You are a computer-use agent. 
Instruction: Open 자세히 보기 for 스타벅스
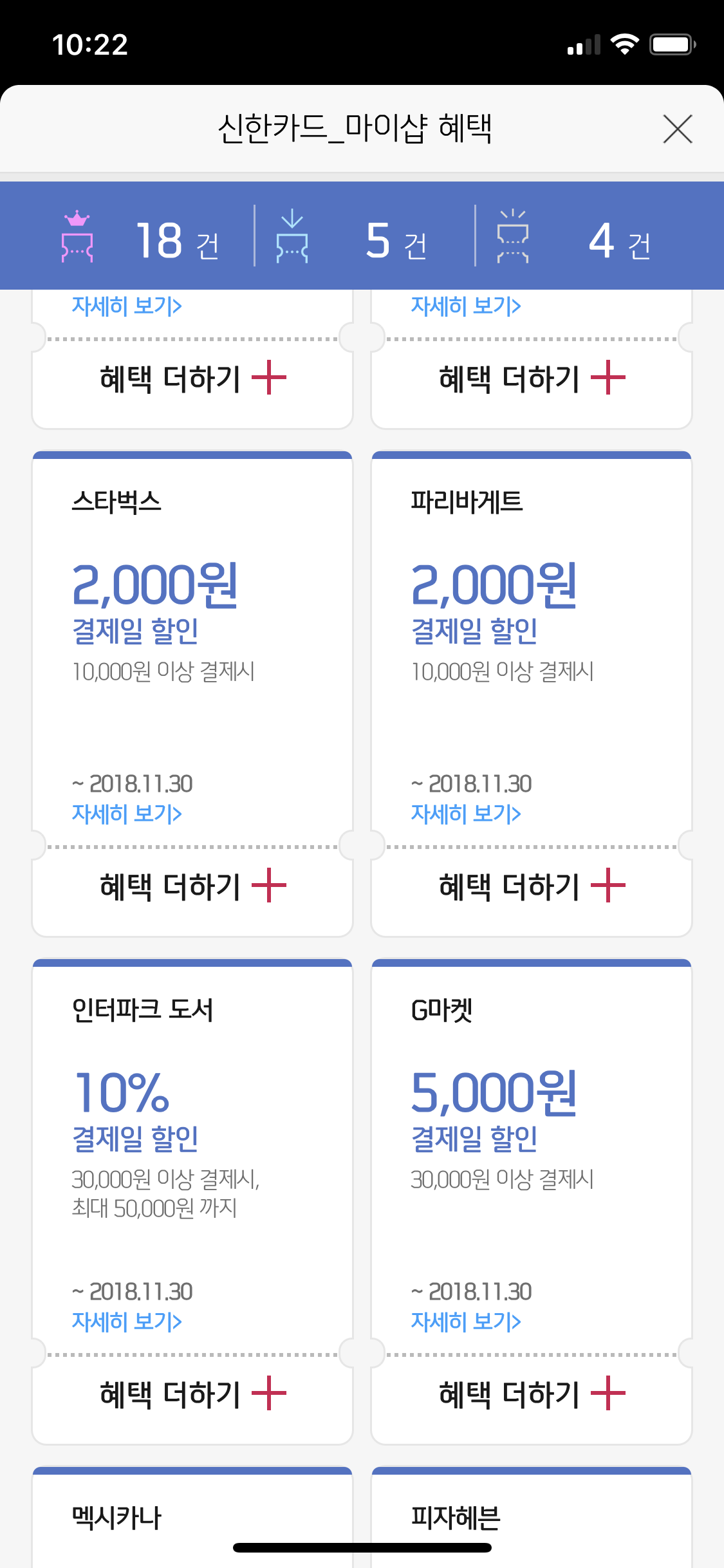click(127, 814)
